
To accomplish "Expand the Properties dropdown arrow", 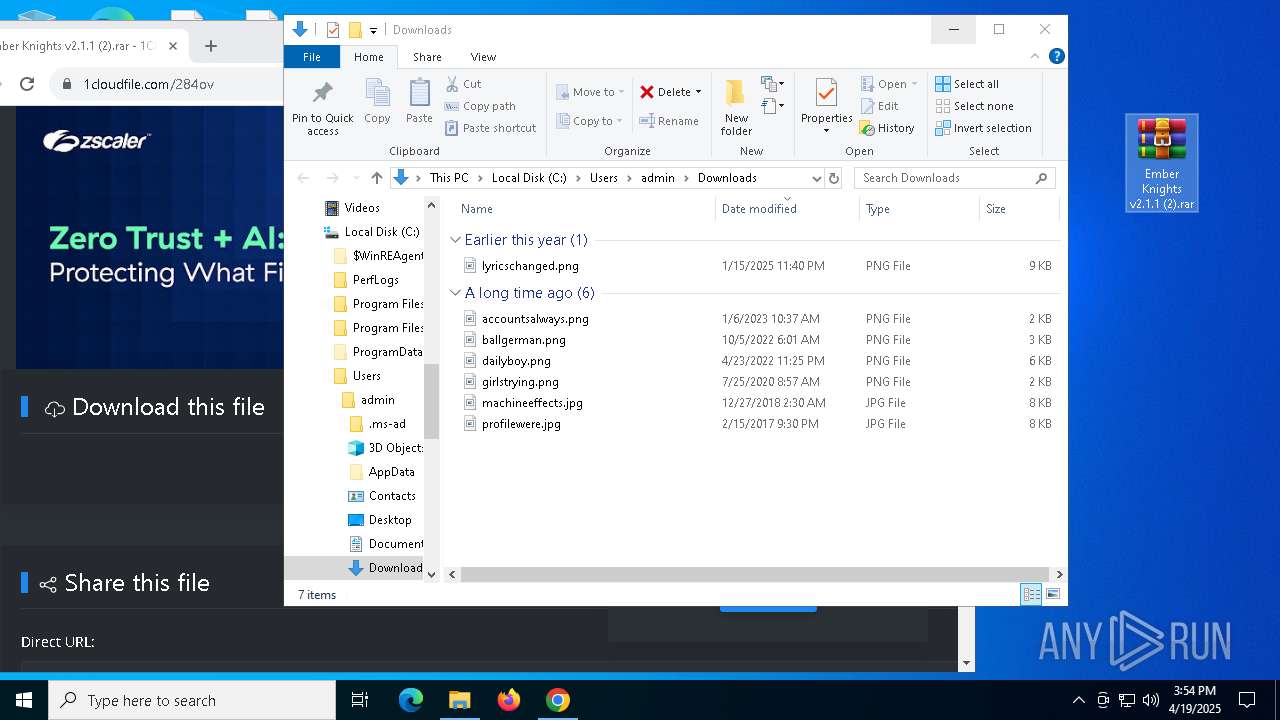I will click(x=826, y=132).
